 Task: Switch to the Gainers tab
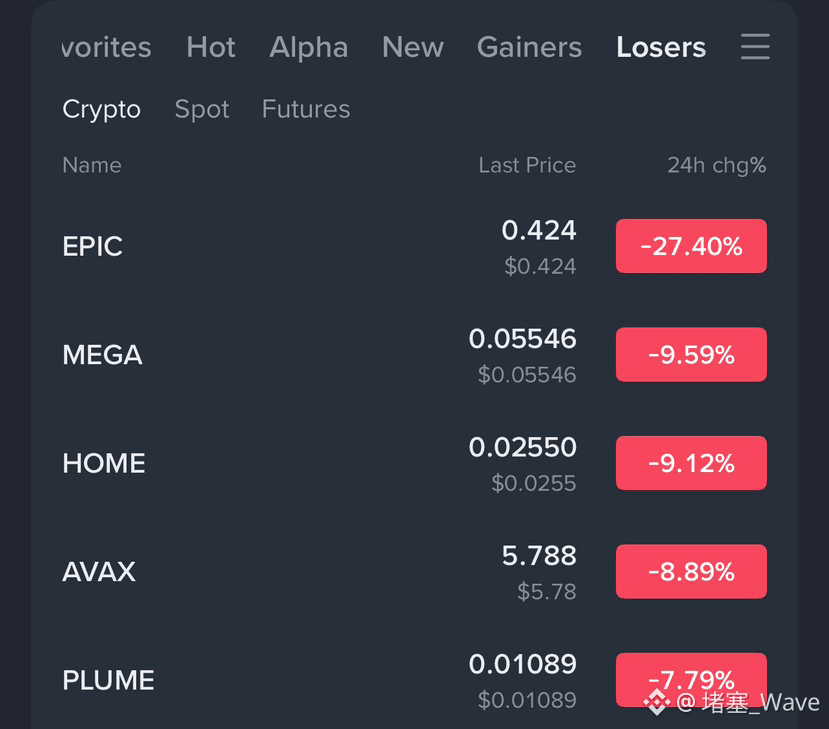[529, 47]
